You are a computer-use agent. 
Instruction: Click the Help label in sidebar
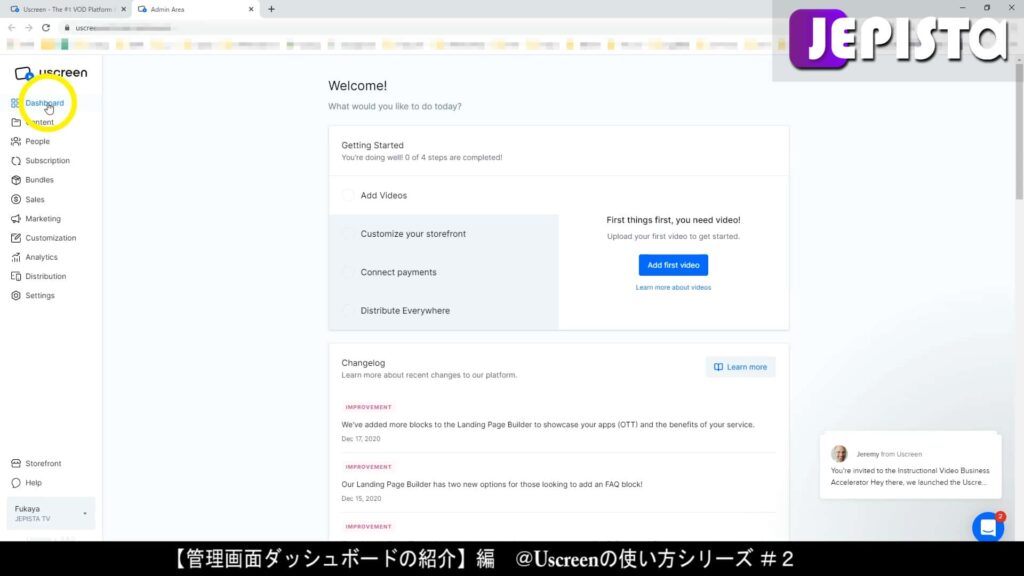33,483
